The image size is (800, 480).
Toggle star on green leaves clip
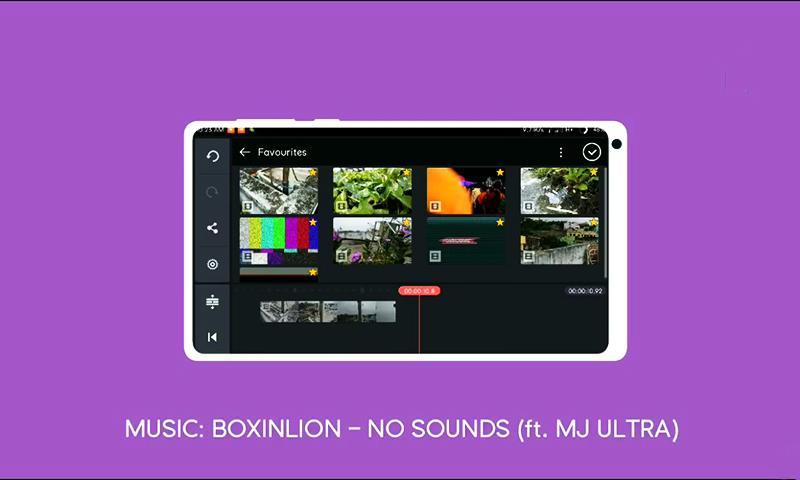click(x=407, y=172)
